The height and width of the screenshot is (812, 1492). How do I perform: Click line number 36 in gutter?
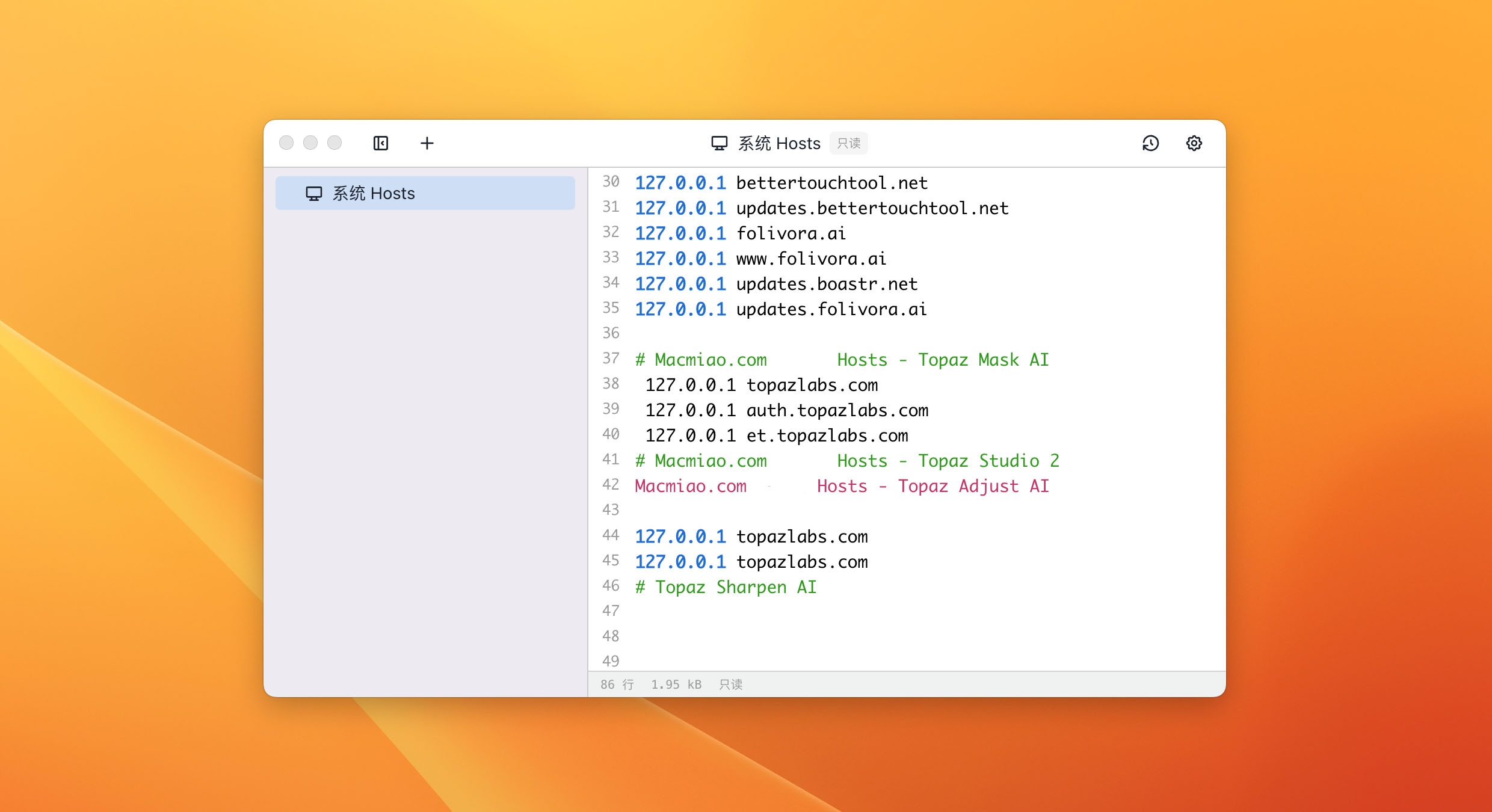611,333
